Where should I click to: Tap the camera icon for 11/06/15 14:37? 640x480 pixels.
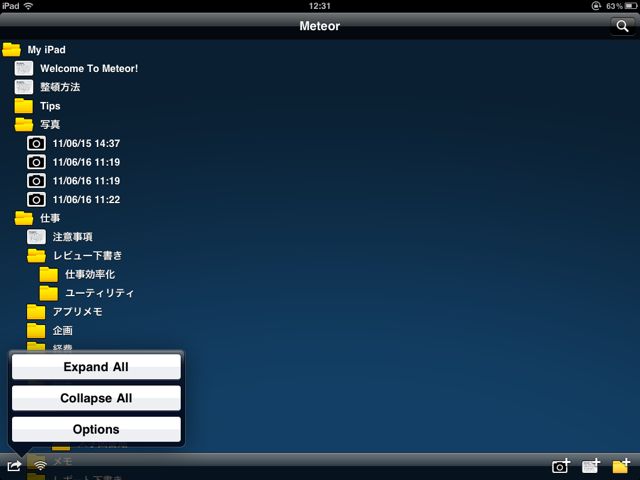36,143
